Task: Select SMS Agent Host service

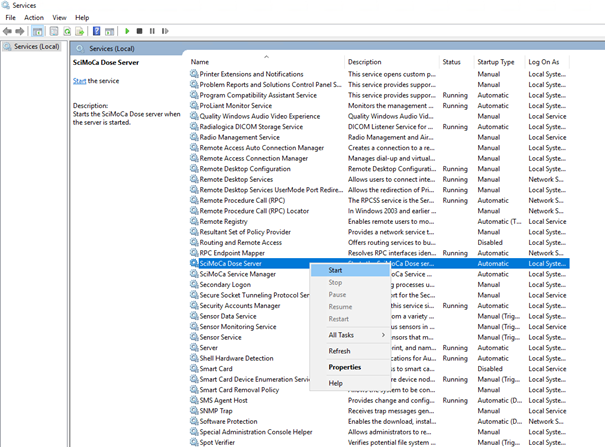Action: click(223, 400)
